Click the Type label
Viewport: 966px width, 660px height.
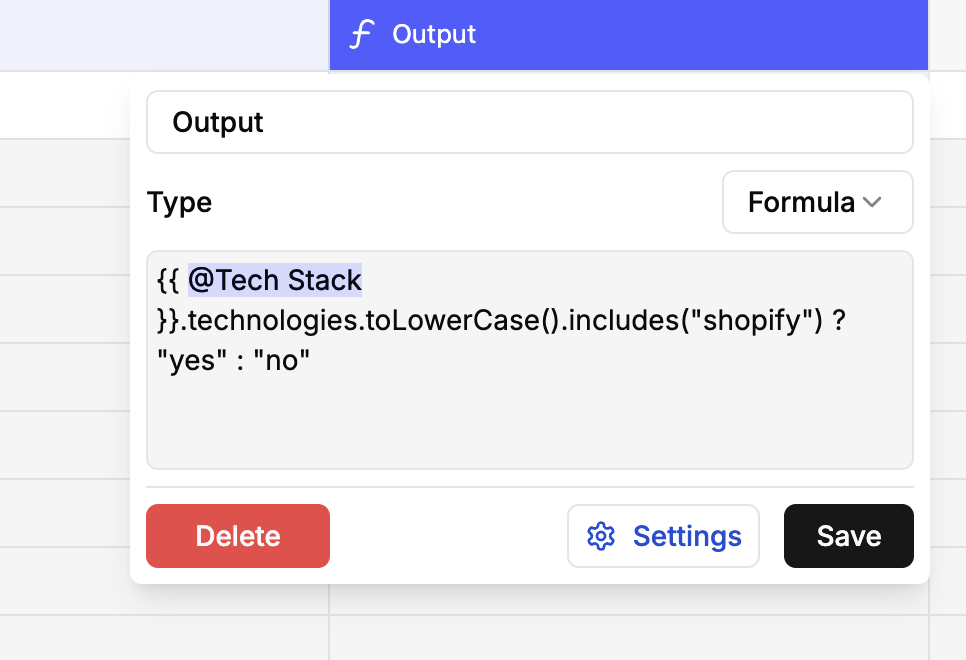pyautogui.click(x=179, y=202)
